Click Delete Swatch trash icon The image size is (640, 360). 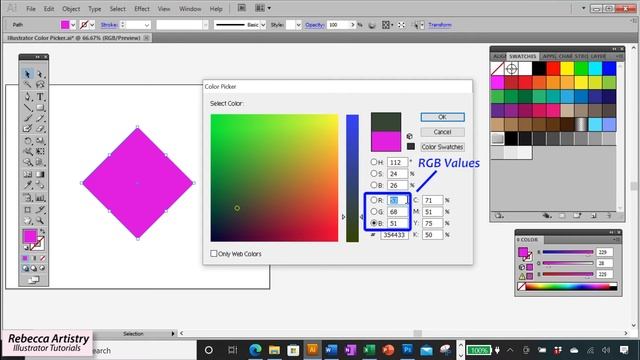pos(609,216)
